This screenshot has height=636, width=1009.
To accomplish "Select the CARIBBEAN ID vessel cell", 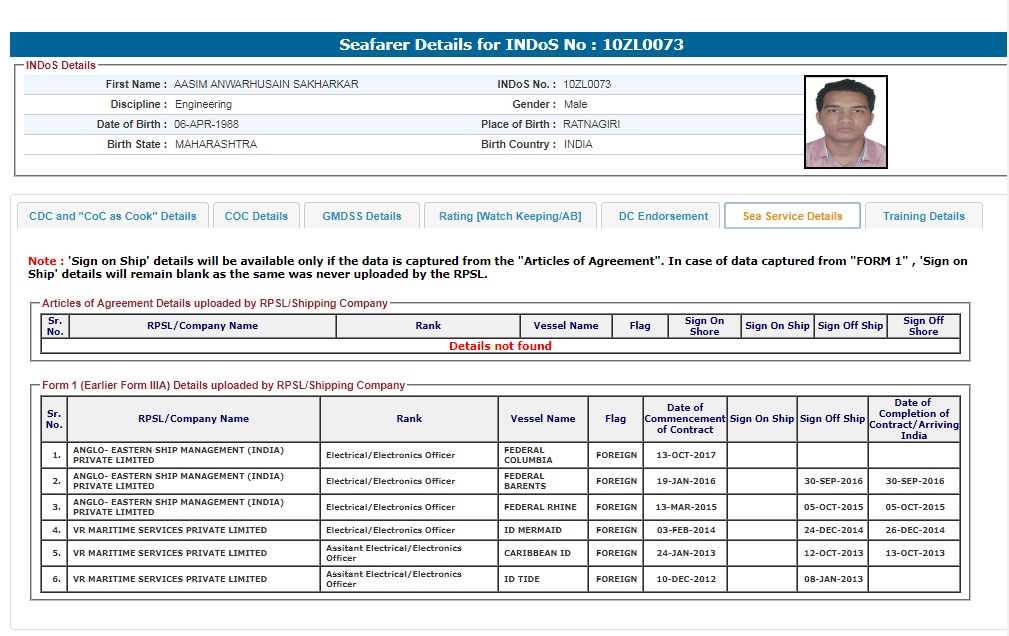I will pos(537,553).
